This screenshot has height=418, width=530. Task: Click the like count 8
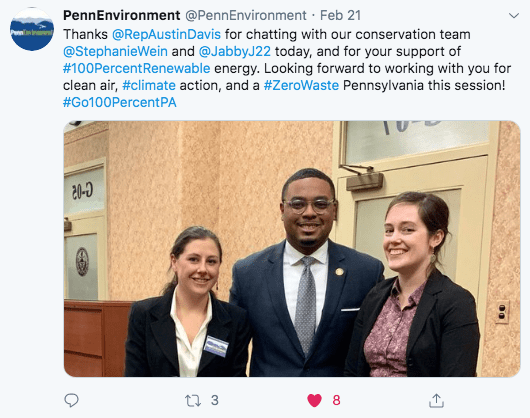tap(336, 400)
